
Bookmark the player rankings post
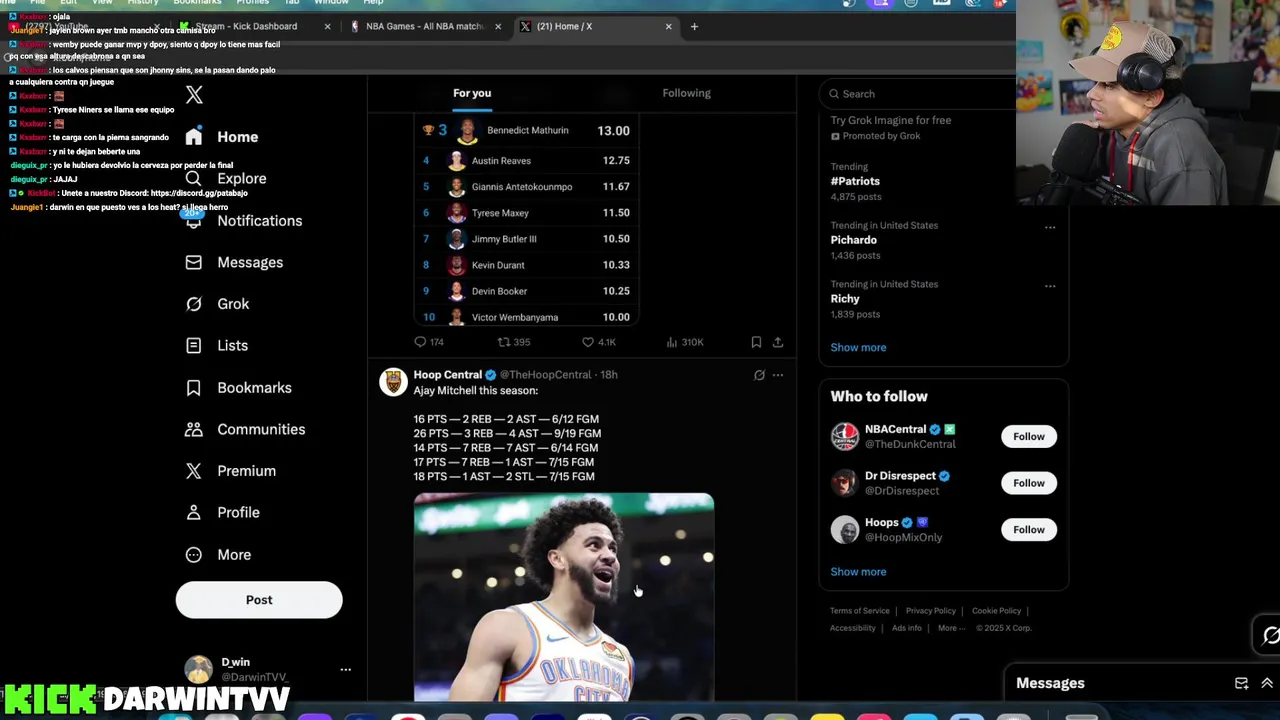[x=756, y=342]
